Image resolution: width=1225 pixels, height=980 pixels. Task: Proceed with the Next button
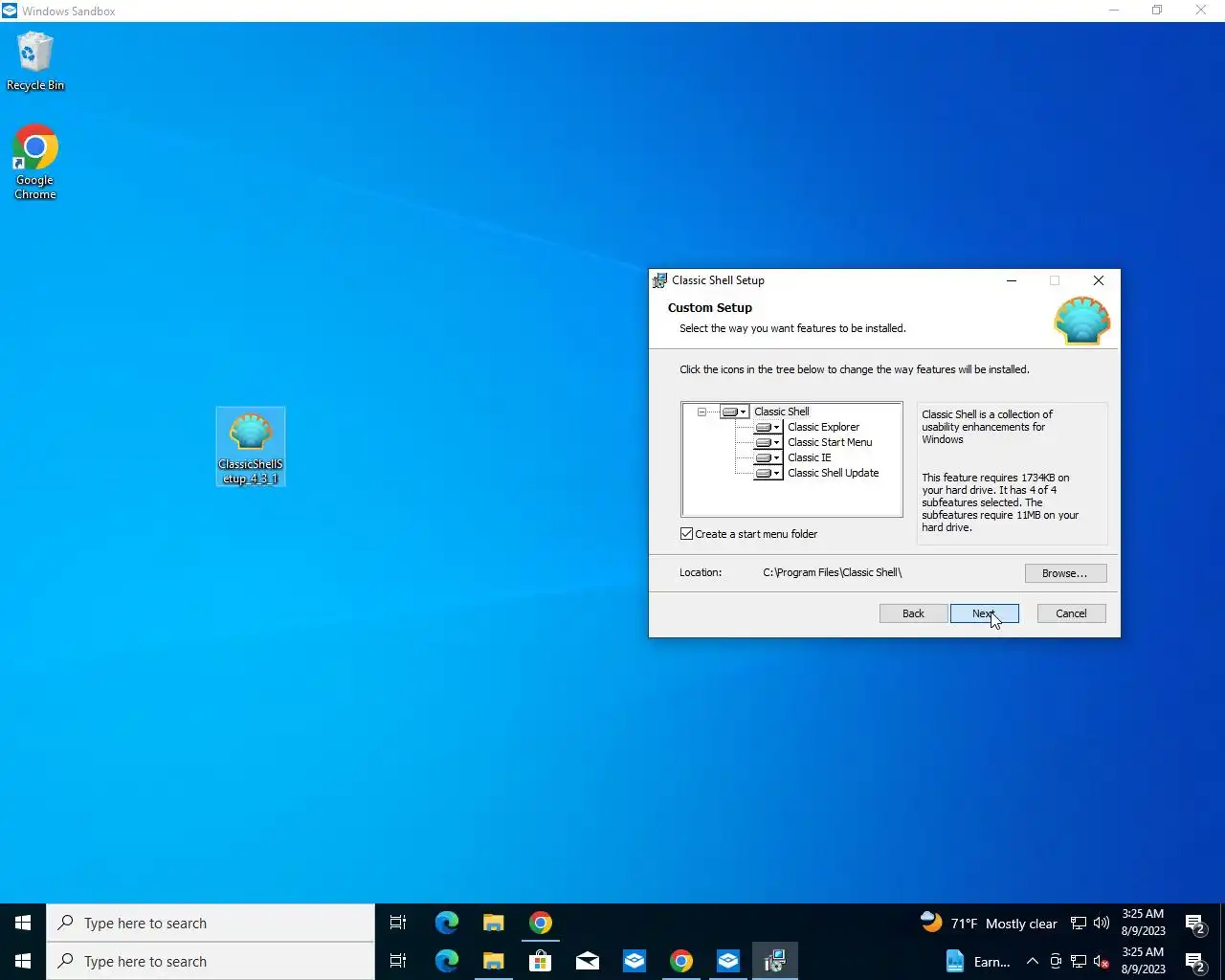point(984,613)
